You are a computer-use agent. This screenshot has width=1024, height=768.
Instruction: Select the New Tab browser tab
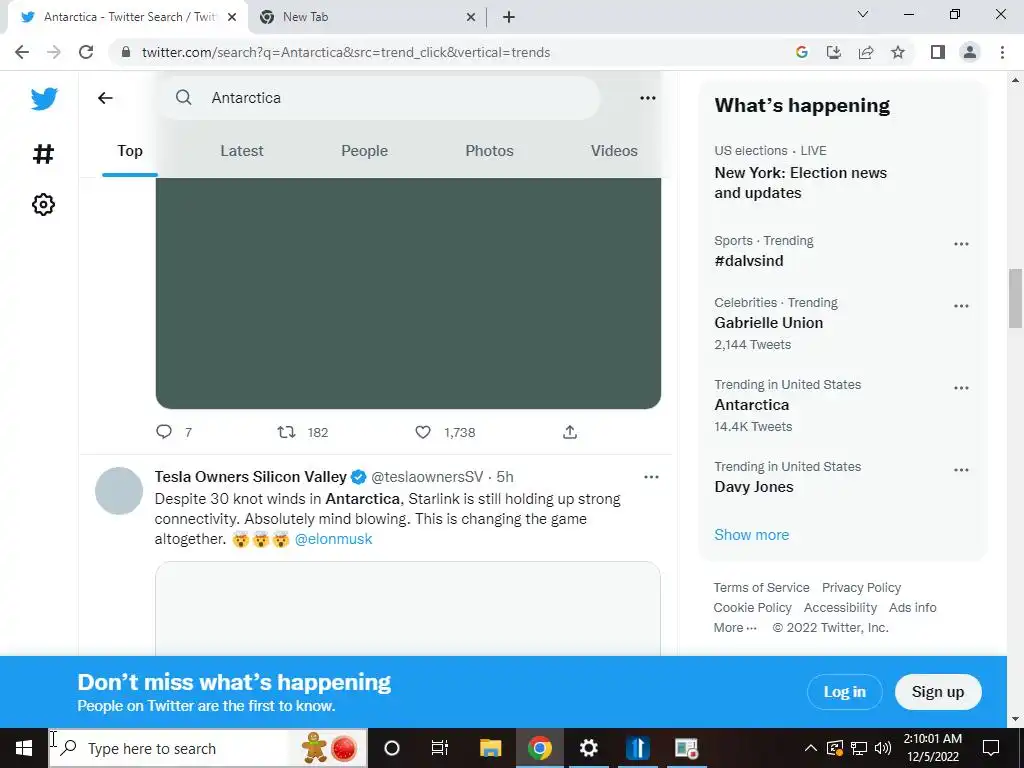click(x=368, y=17)
